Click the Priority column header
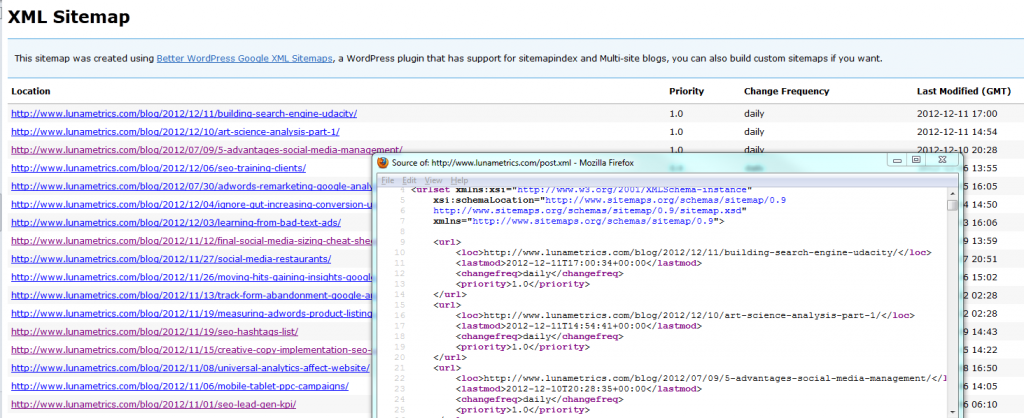The height and width of the screenshot is (418, 1024). coord(686,91)
